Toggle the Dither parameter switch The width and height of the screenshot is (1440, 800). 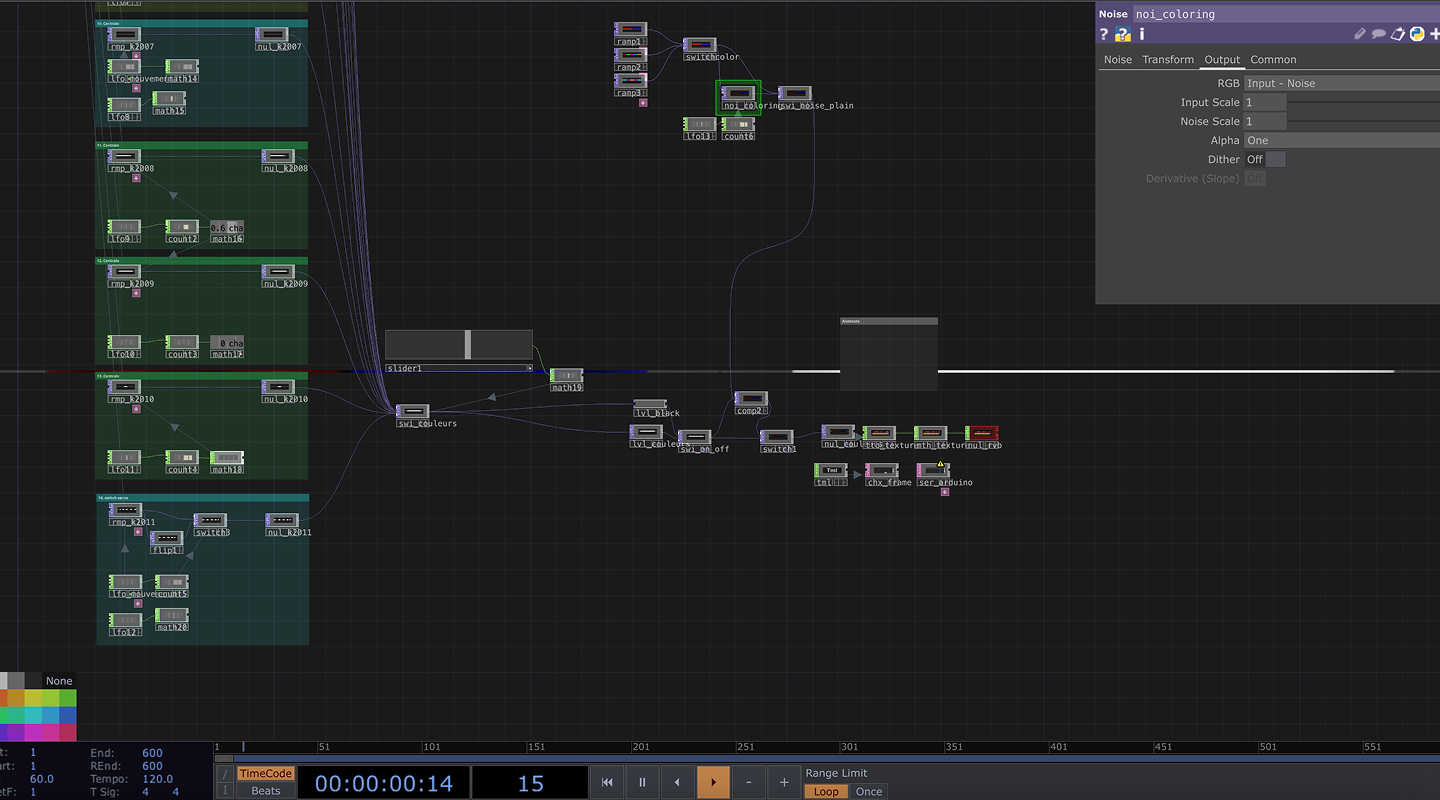tap(1275, 159)
